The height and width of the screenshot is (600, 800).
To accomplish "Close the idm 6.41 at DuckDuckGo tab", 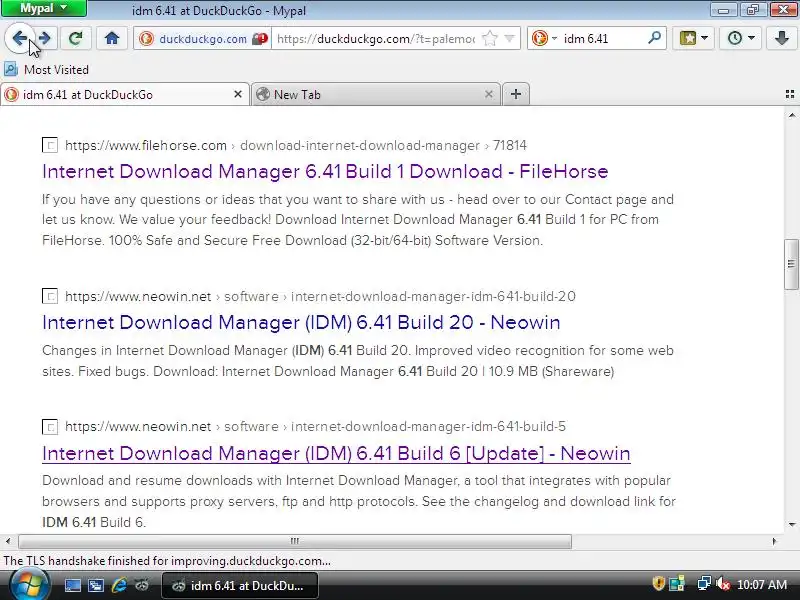I will click(x=238, y=94).
